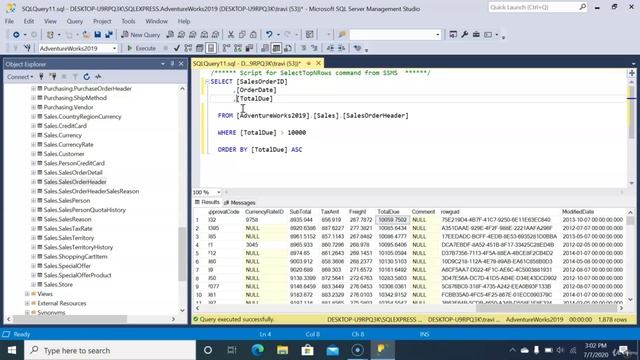Viewport: 640px width, 360px height.
Task: Switch to the Results tab
Action: 207,202
